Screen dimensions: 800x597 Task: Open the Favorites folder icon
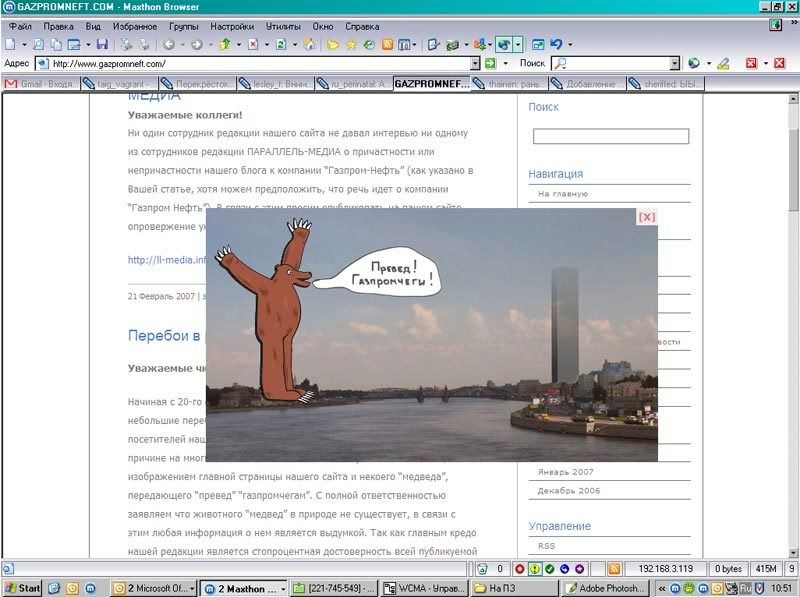pyautogui.click(x=333, y=44)
